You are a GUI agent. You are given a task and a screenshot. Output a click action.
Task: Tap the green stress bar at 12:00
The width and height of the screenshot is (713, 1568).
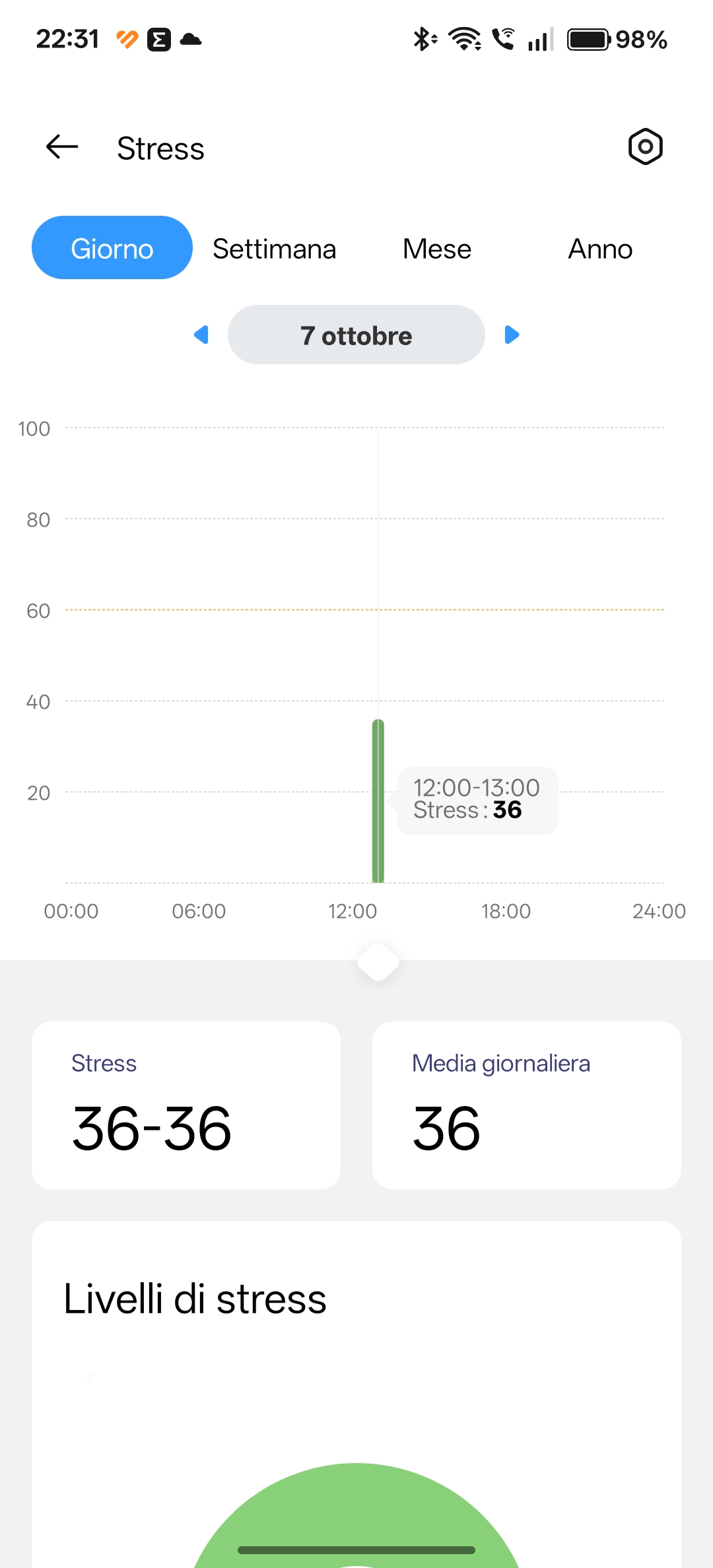tap(378, 800)
